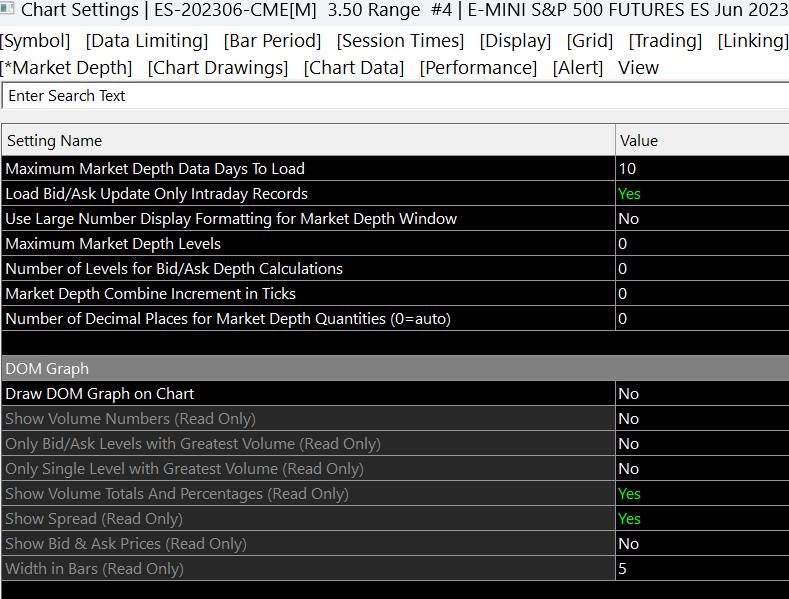Edit Number of Levels for Bid/Ask Depth value
Screen dimensions: 789x599
tap(702, 269)
